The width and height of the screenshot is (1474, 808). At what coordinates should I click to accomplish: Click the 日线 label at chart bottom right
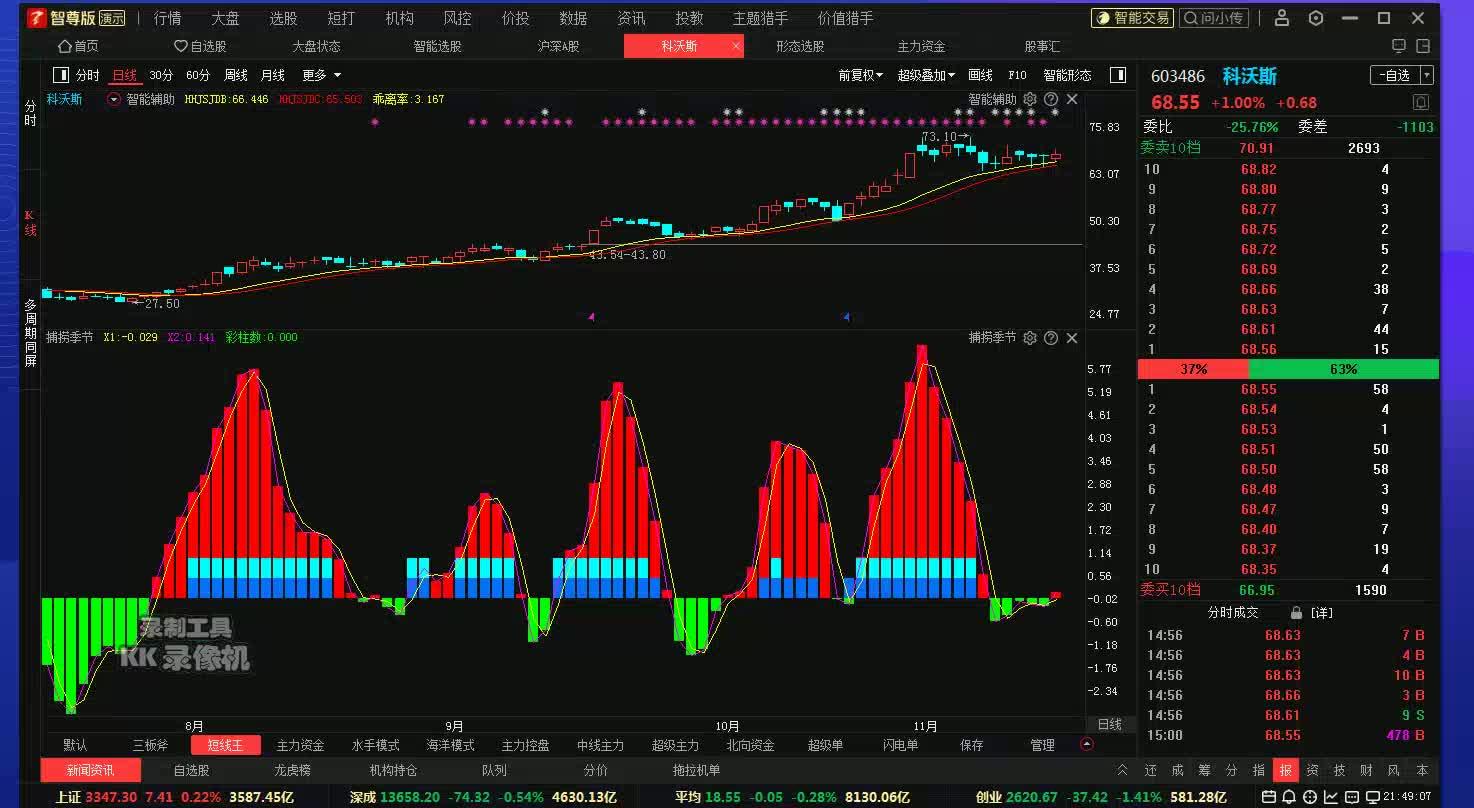tap(1110, 724)
